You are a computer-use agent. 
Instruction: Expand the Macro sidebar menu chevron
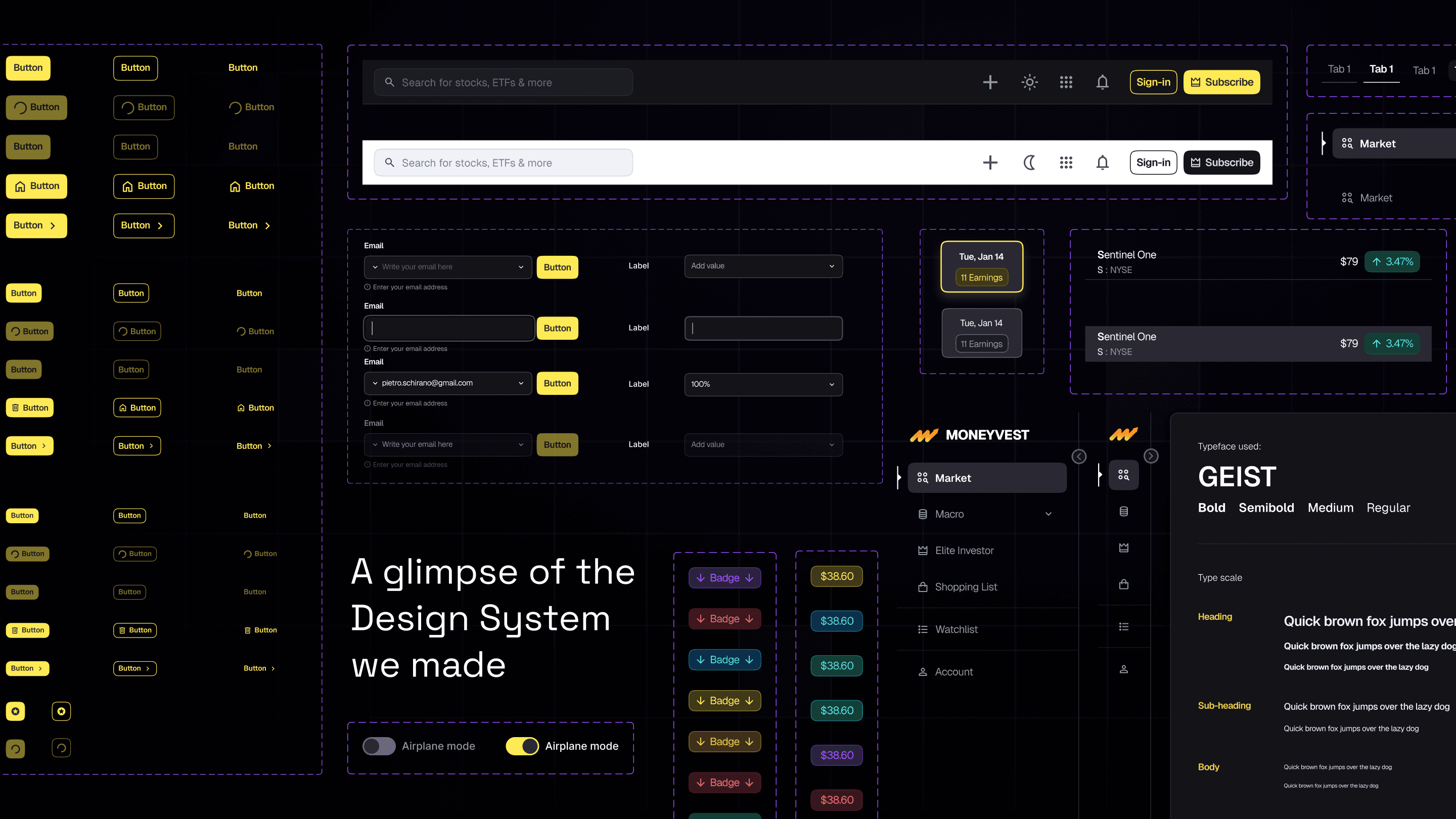tap(1049, 514)
